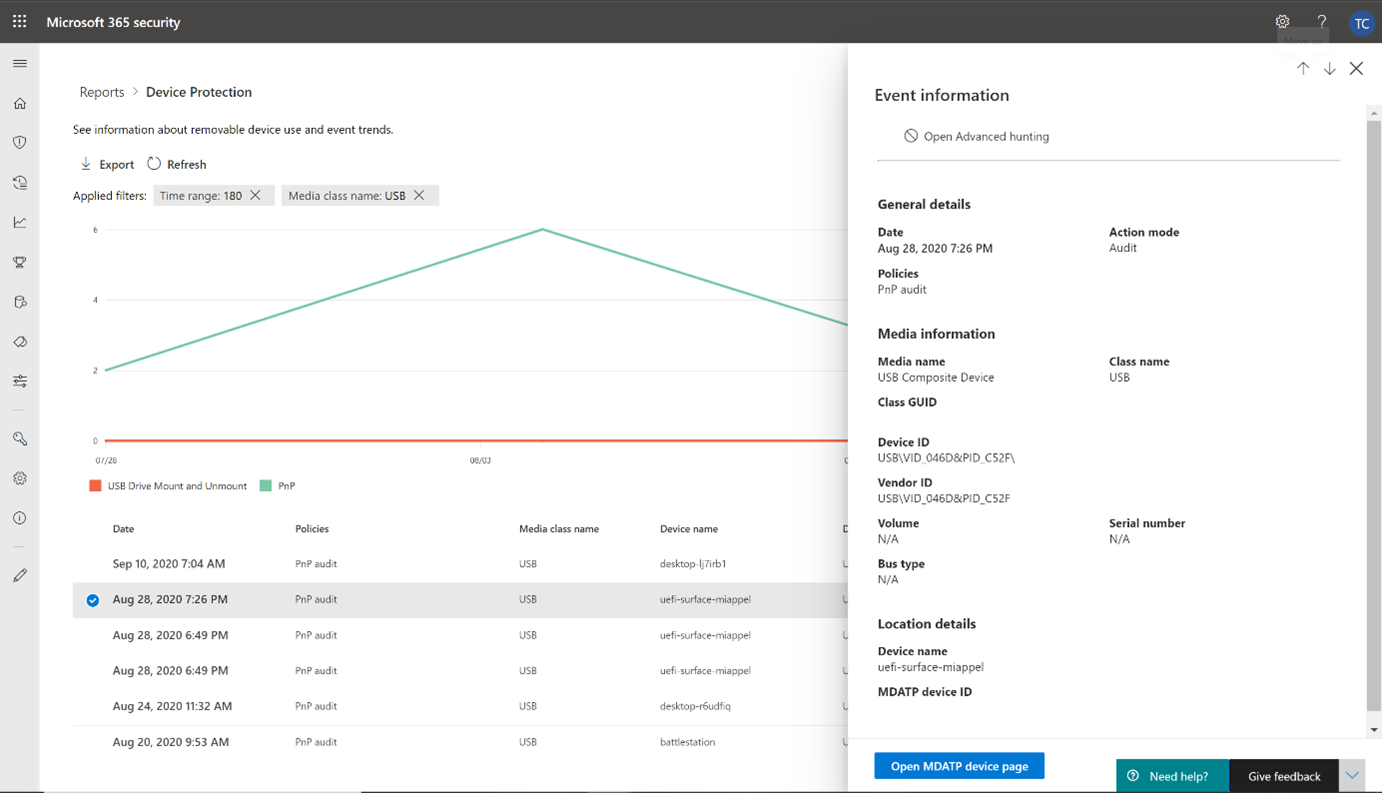Click the help question mark icon

click(1322, 21)
